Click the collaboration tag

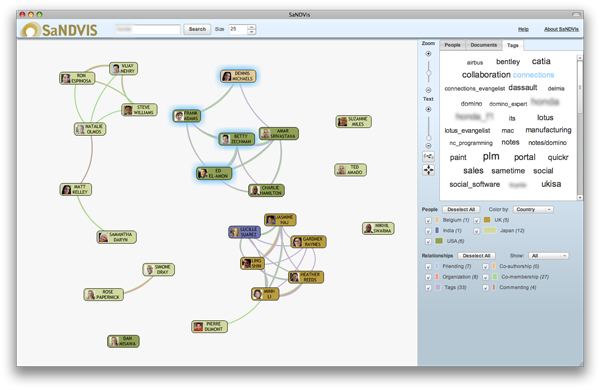click(x=486, y=75)
